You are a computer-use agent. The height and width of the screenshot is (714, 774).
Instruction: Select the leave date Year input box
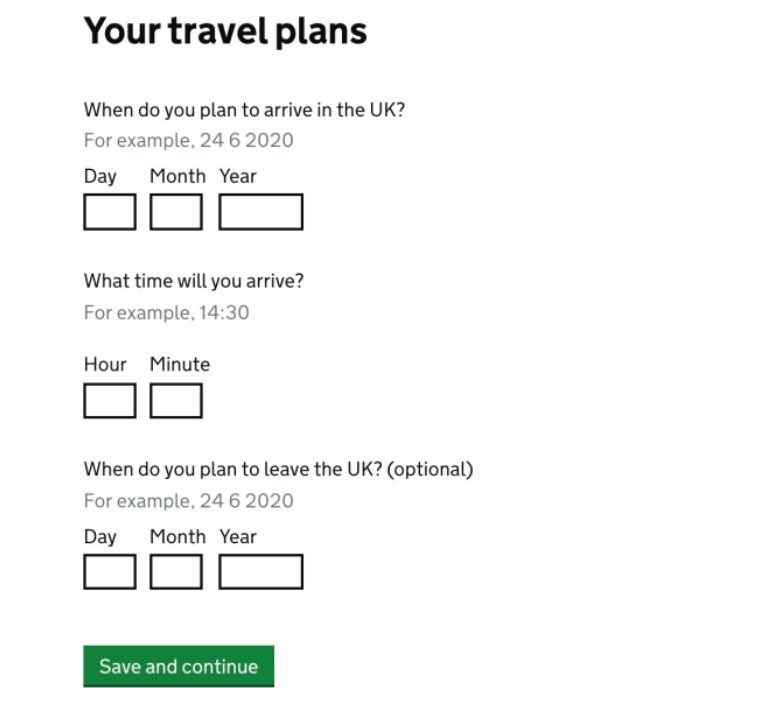pos(260,572)
